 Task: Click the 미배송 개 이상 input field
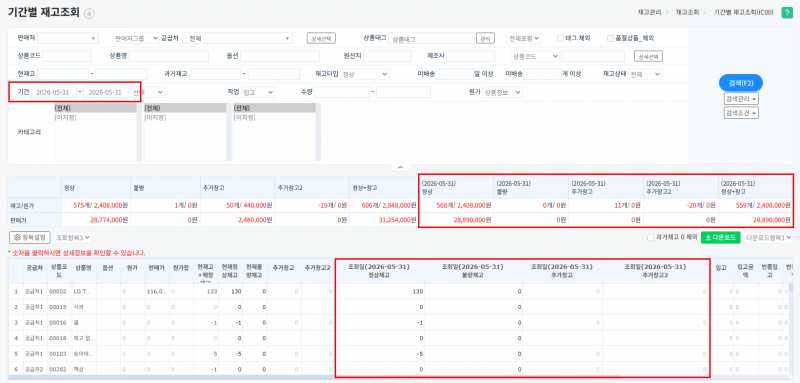click(x=543, y=74)
